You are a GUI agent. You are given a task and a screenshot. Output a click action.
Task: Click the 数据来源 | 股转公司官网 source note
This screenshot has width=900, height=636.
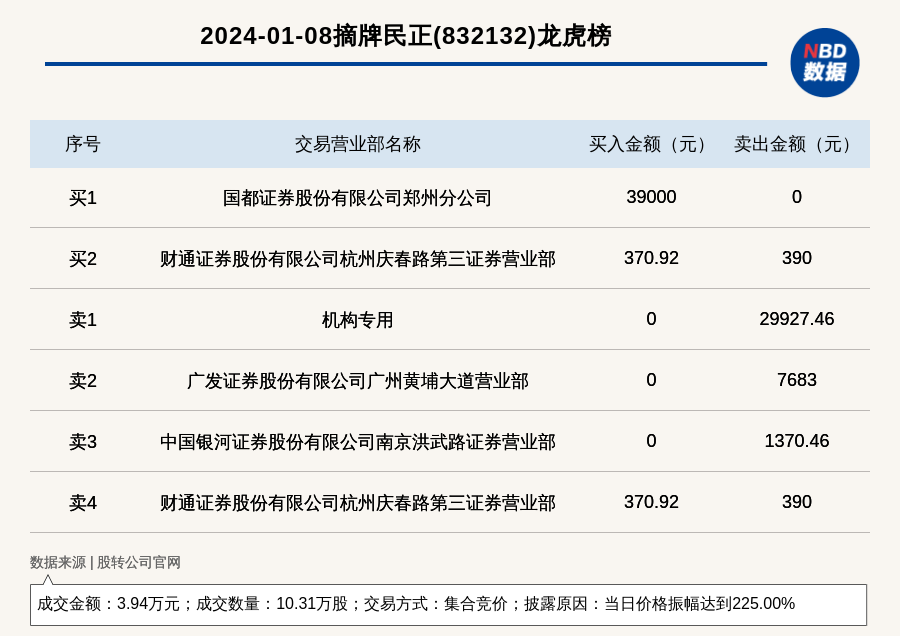tap(105, 562)
